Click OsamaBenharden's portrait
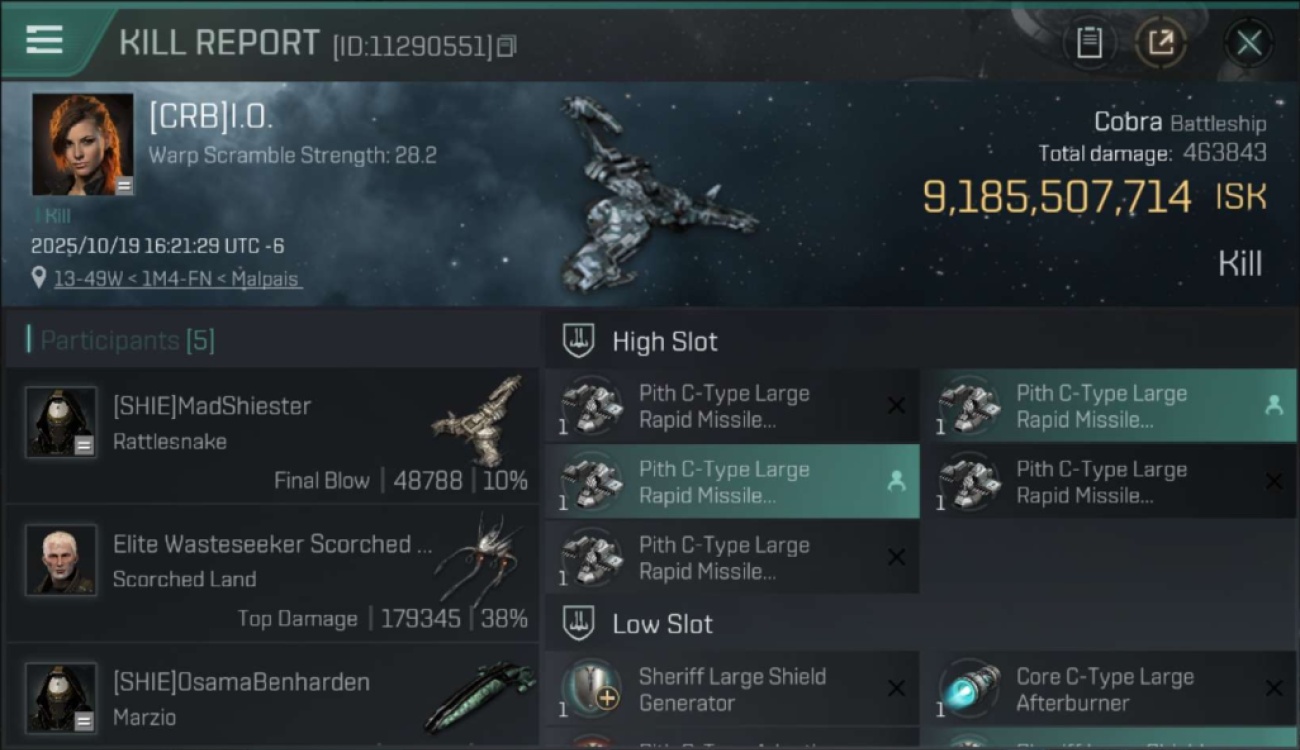This screenshot has height=750, width=1300. 61,698
